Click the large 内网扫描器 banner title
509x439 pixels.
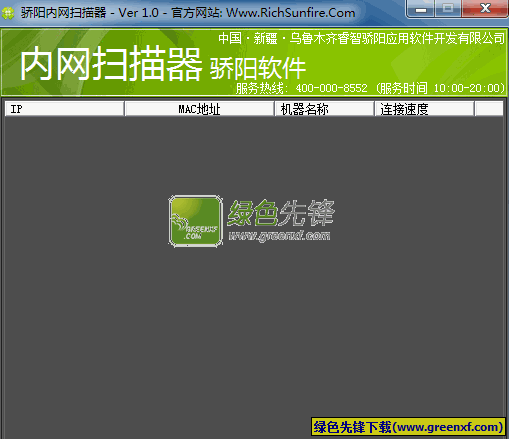point(111,64)
